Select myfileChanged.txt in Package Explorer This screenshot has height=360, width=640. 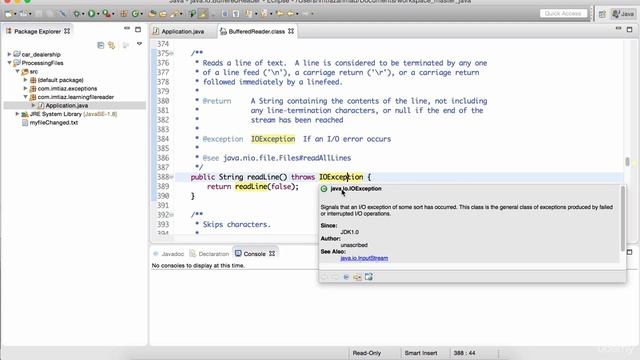[x=53, y=122]
